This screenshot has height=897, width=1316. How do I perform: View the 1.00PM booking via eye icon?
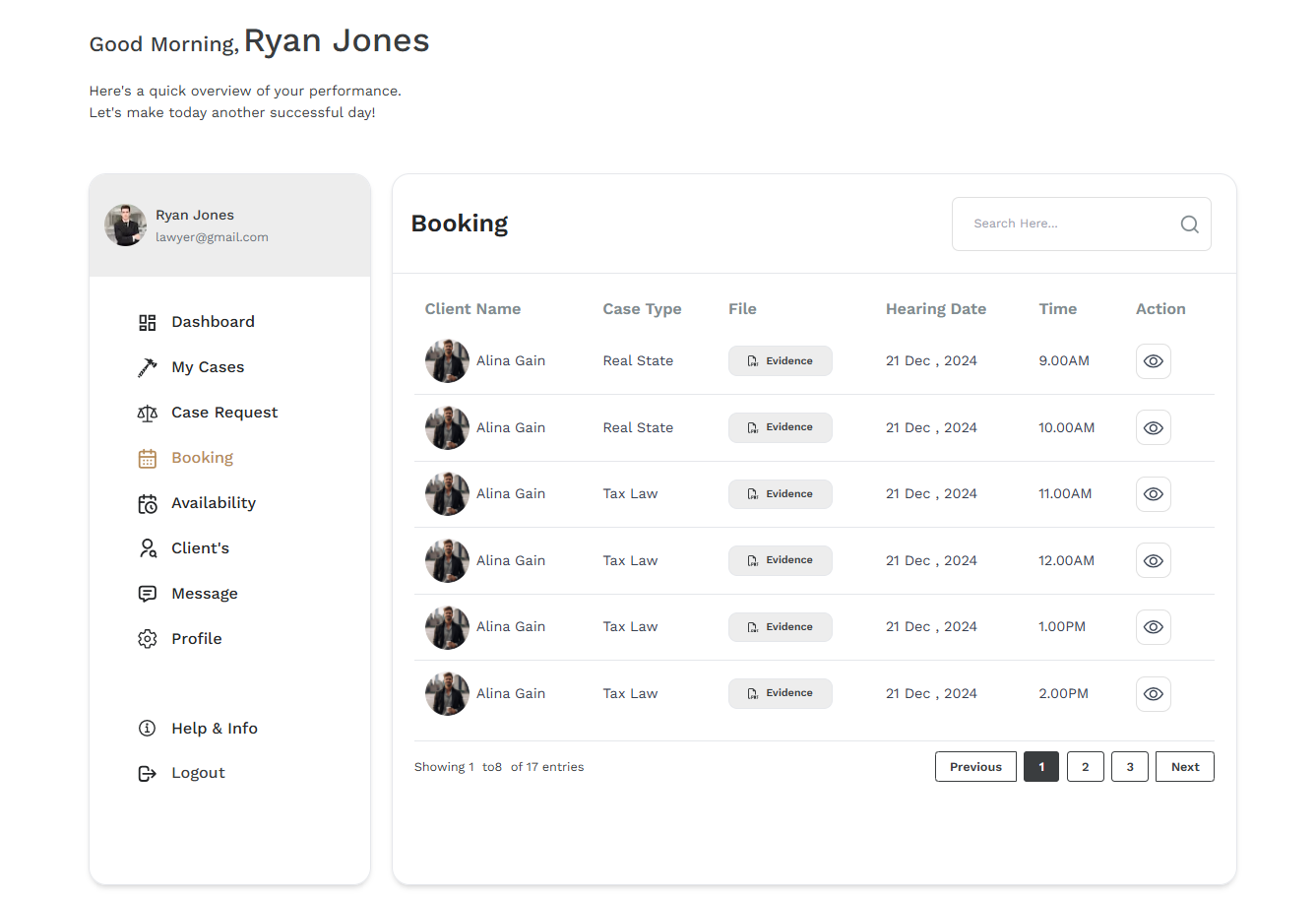tap(1154, 627)
